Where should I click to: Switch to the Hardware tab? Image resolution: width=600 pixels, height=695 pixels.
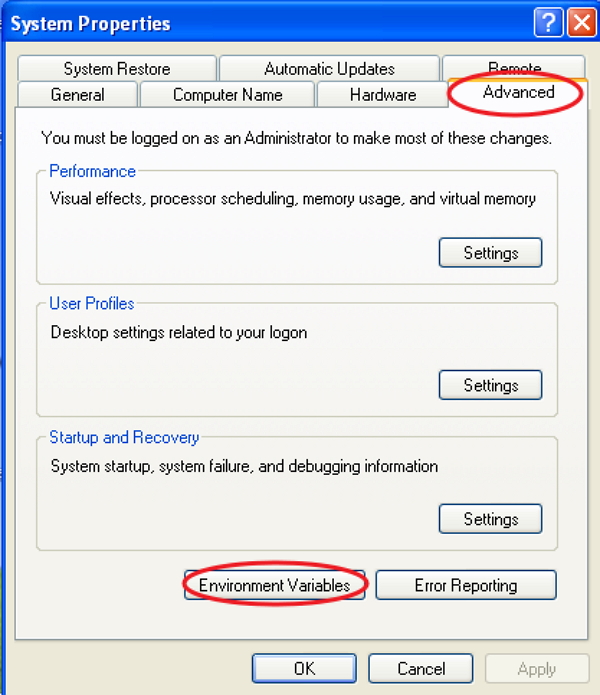point(383,95)
